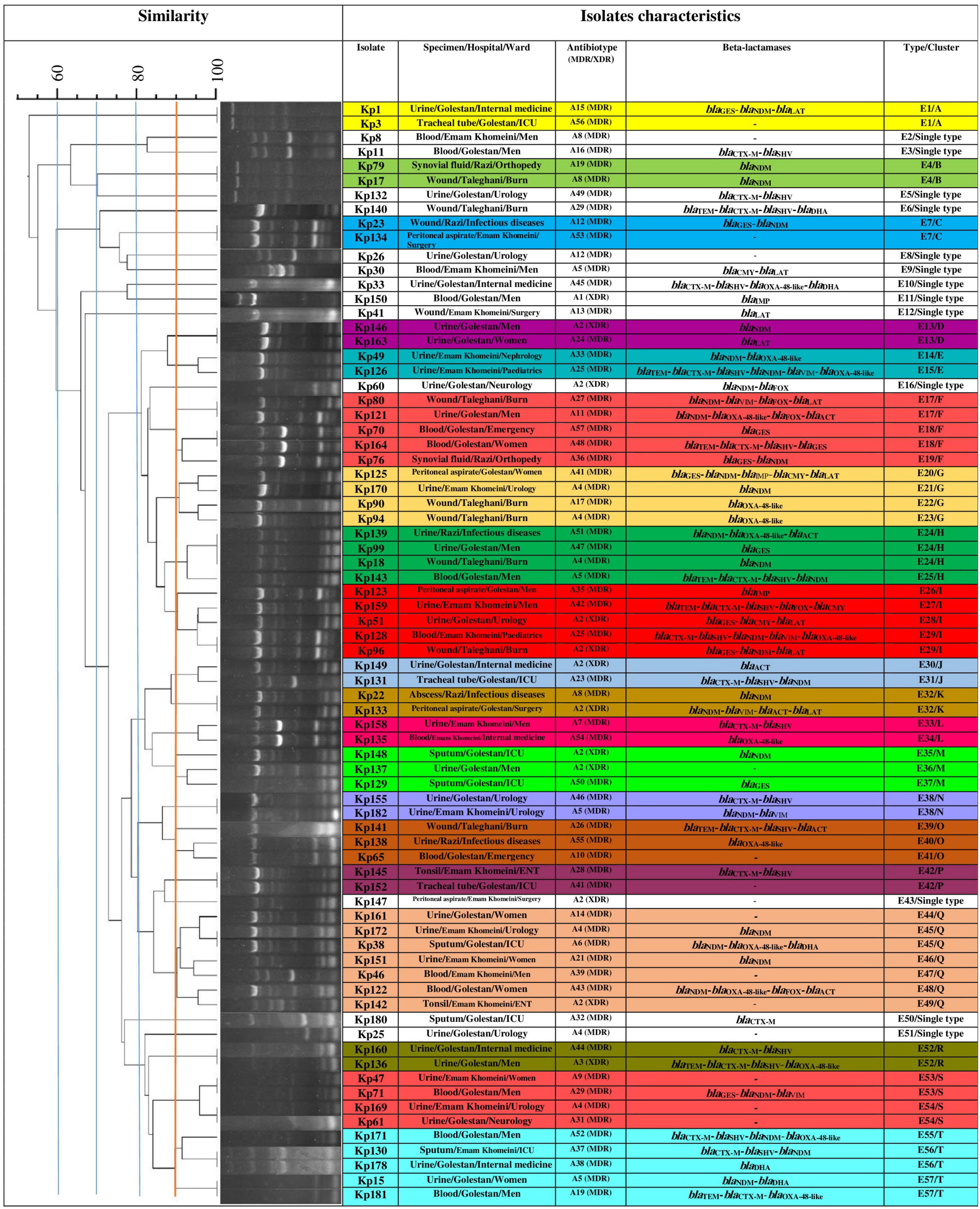980x1209 pixels.
Task: Click the 'Specimen/Hospital/Ward' column header
Action: [476, 47]
